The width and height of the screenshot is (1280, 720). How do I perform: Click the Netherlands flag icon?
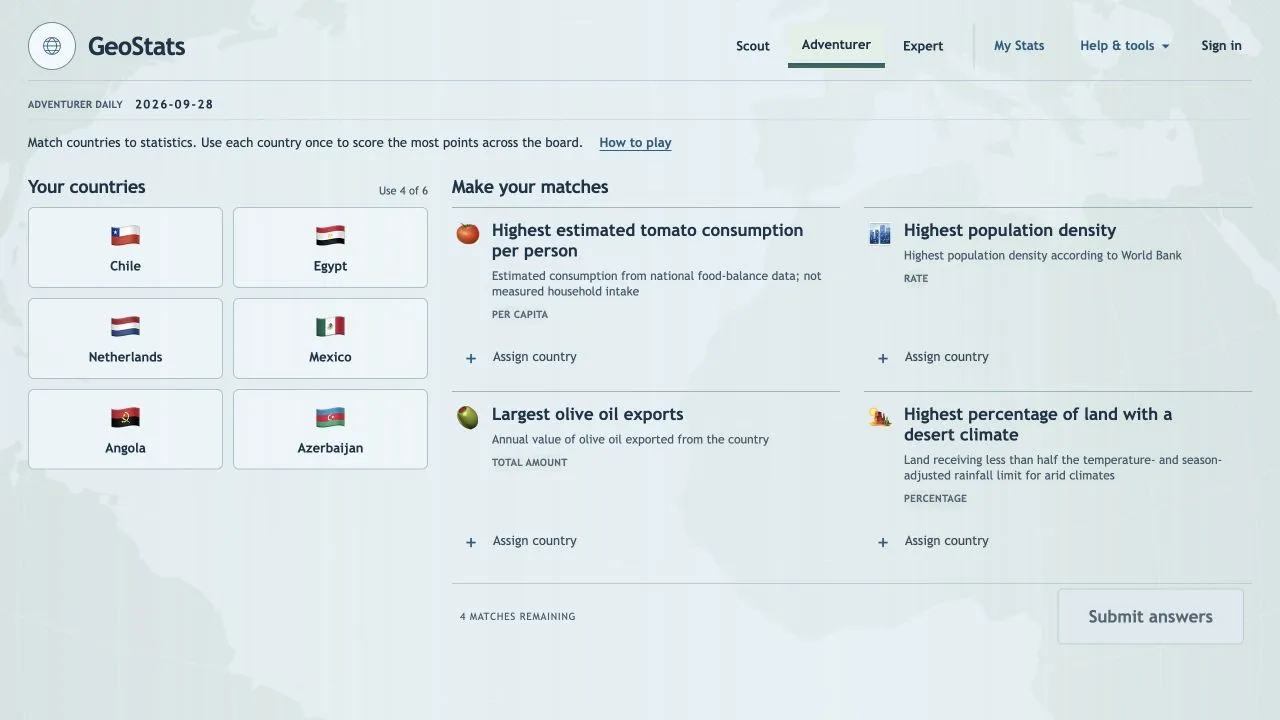coord(125,327)
